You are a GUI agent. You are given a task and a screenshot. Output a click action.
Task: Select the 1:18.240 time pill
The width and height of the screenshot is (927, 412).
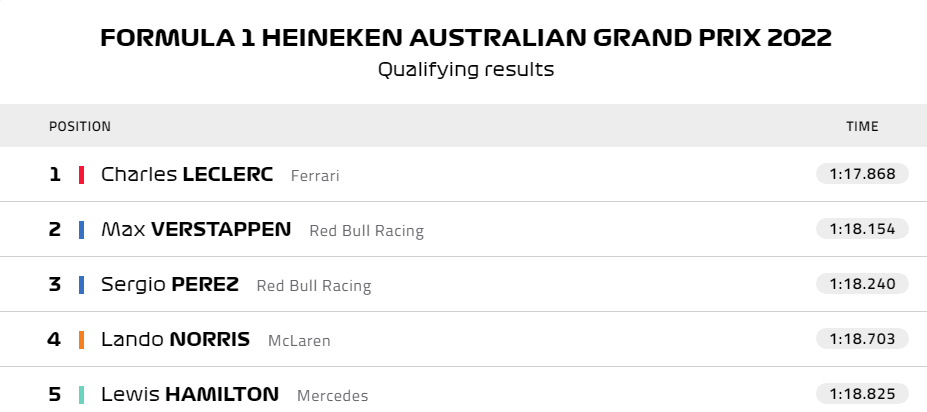point(862,284)
